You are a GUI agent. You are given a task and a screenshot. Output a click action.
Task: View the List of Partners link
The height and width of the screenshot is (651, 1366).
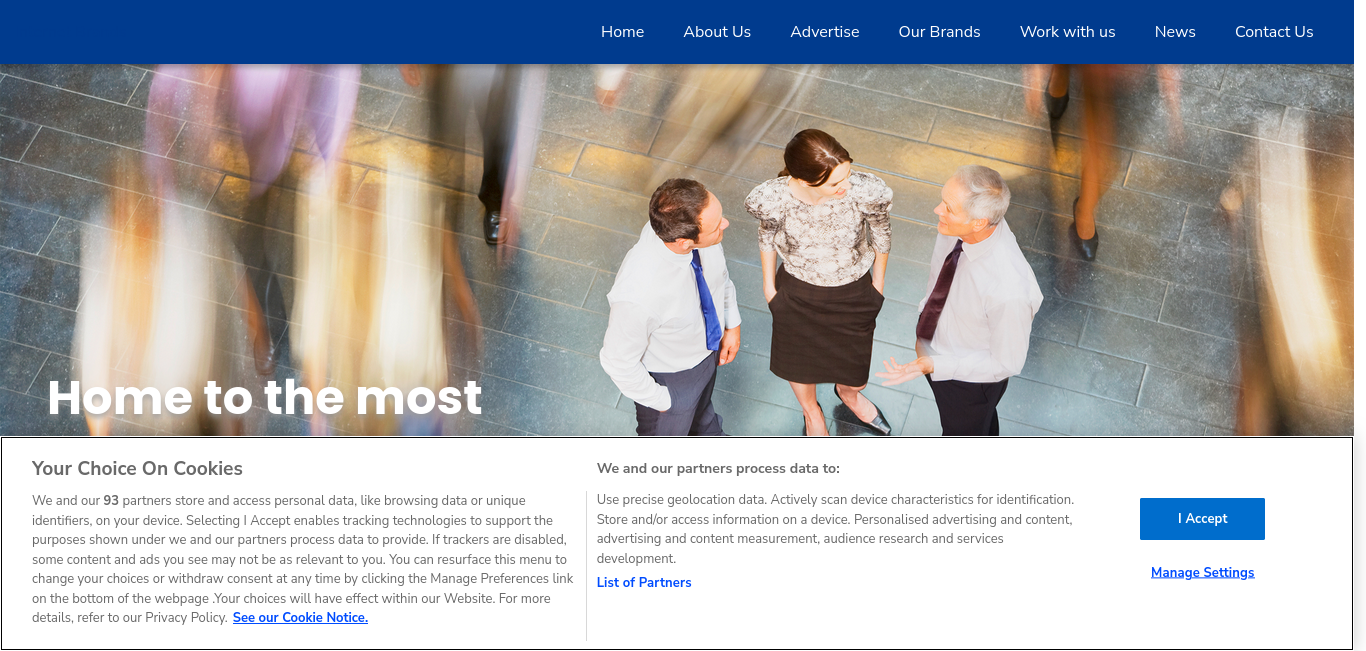pyautogui.click(x=644, y=583)
